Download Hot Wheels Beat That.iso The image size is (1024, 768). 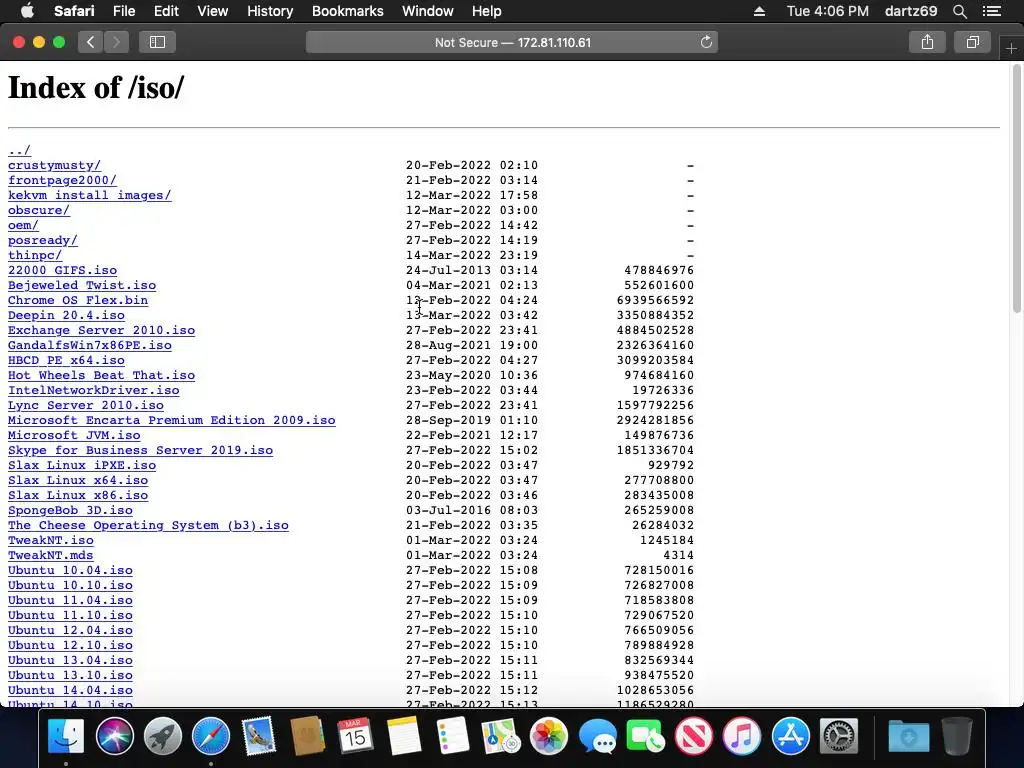tap(101, 376)
